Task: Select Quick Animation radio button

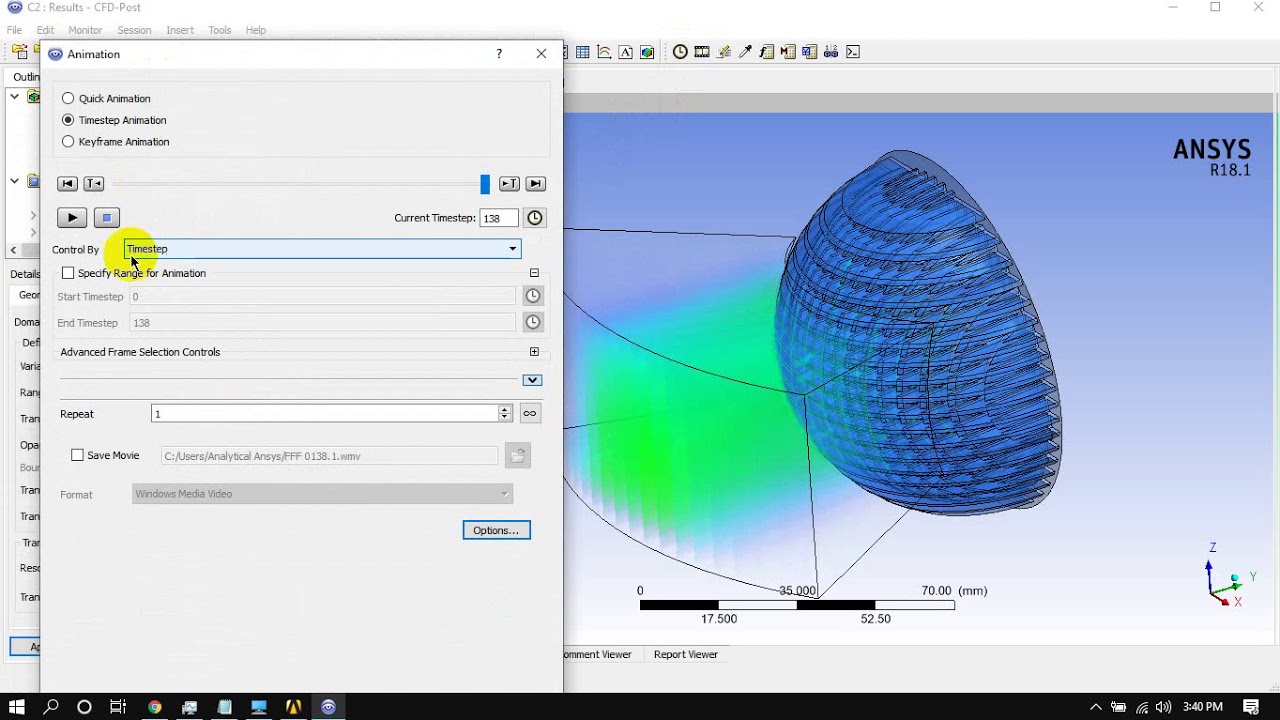Action: pyautogui.click(x=68, y=98)
